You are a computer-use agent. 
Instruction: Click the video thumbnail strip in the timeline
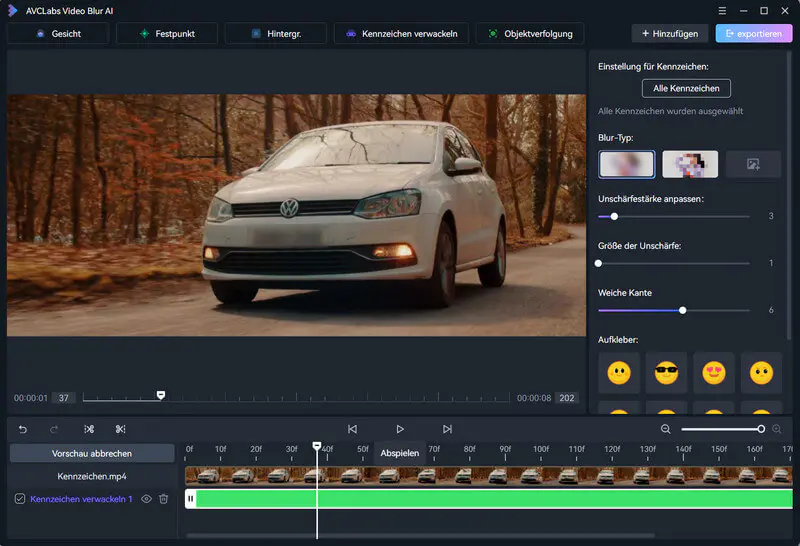click(x=488, y=476)
